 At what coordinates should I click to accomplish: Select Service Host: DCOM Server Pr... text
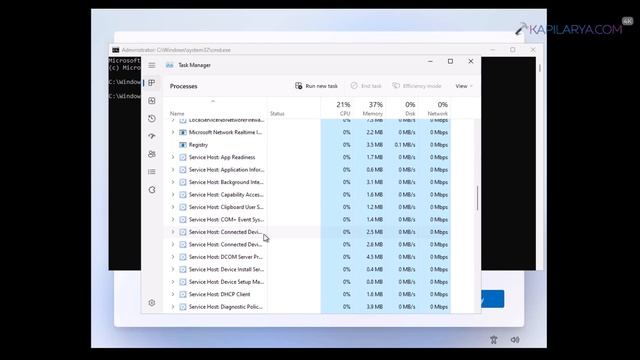click(225, 257)
